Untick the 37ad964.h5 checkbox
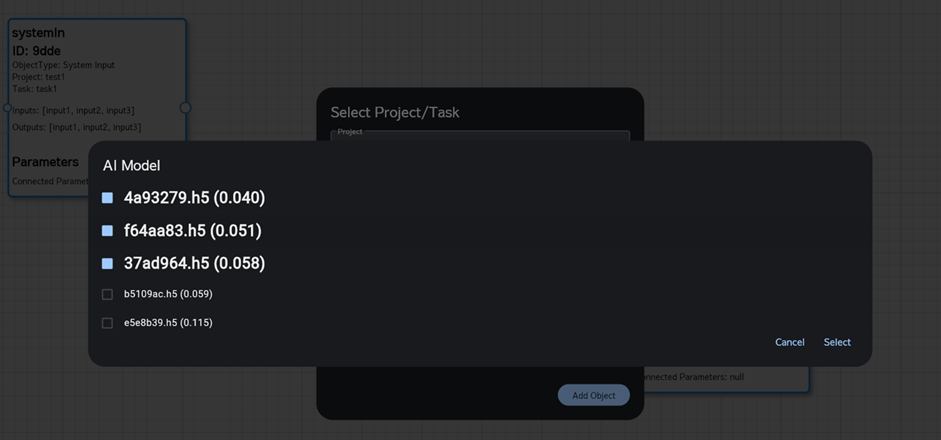The width and height of the screenshot is (941, 440). click(107, 264)
